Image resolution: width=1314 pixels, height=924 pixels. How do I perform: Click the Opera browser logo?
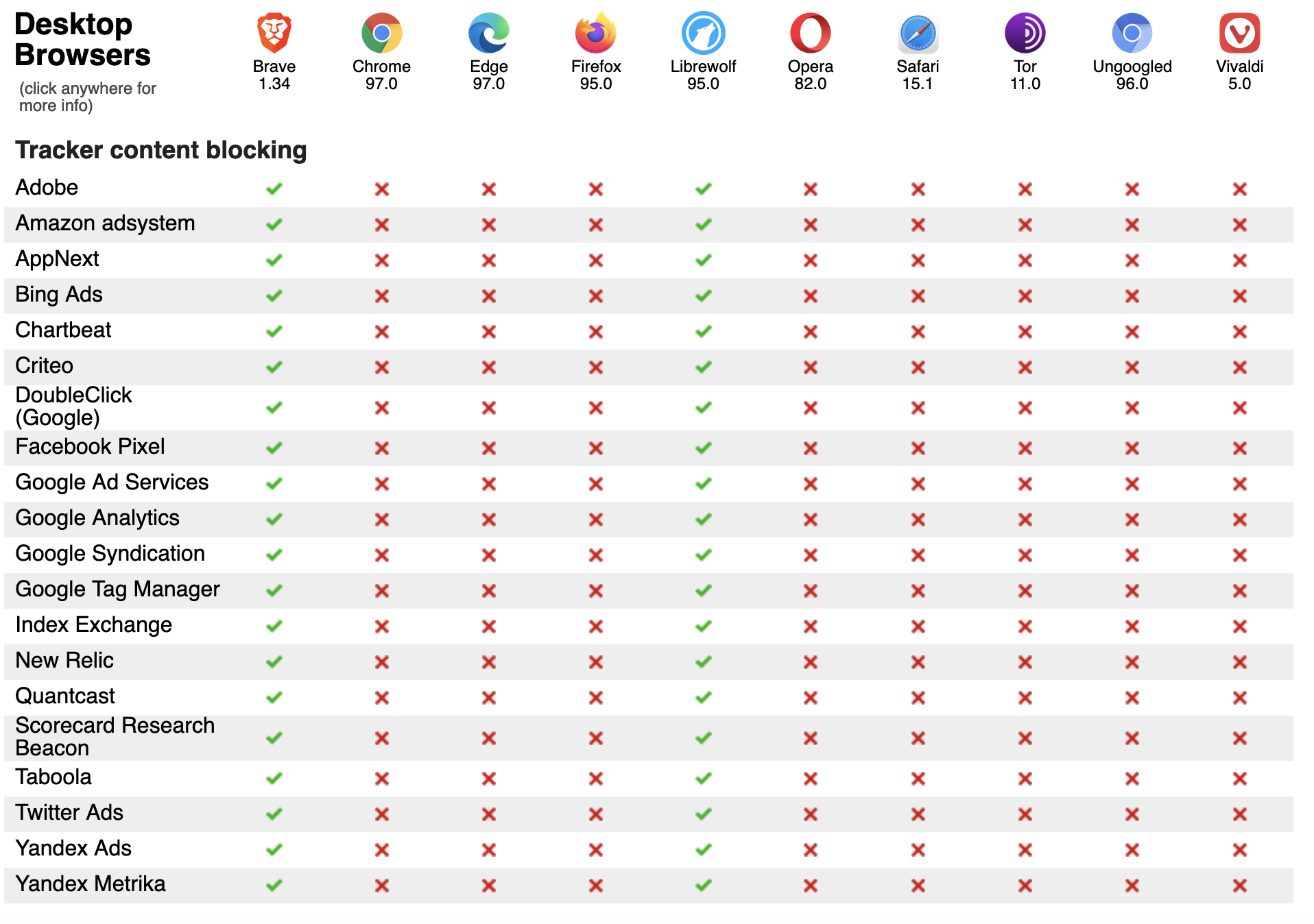(810, 33)
